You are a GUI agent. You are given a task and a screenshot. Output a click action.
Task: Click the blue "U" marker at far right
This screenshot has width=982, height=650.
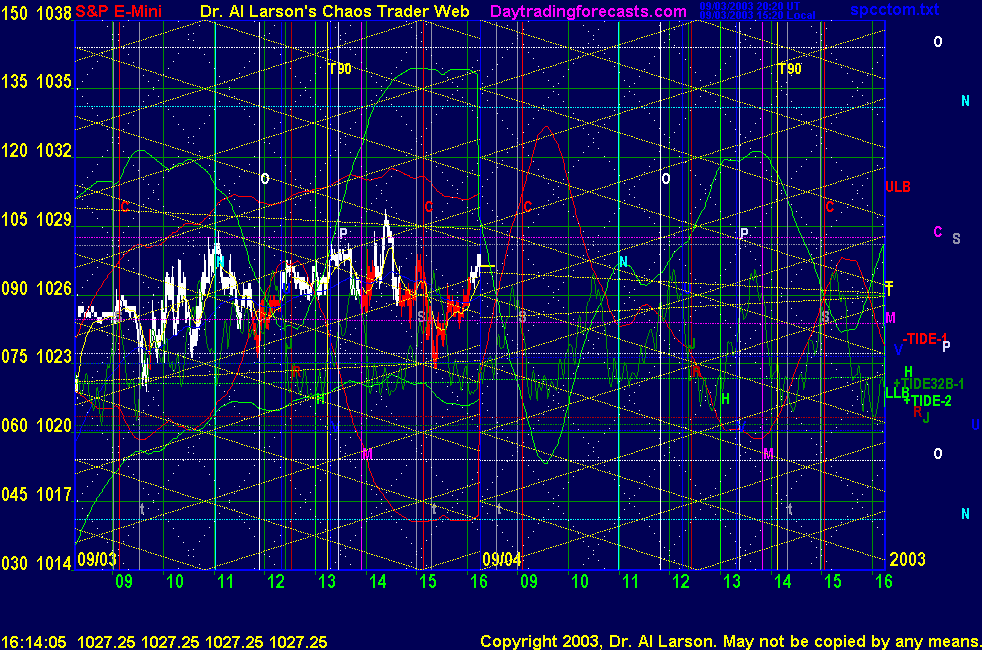(975, 425)
